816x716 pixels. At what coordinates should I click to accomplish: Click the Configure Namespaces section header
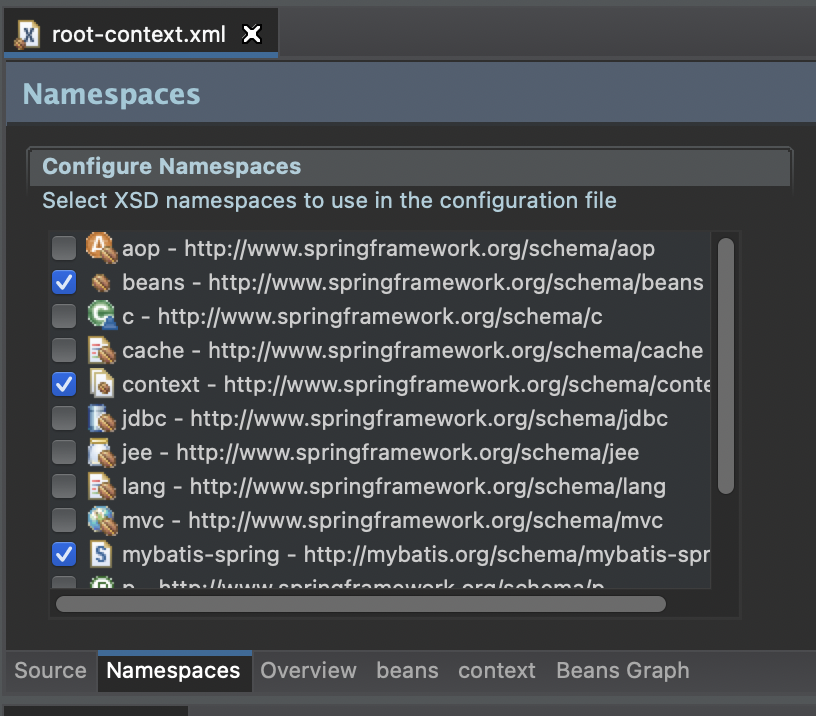click(410, 167)
